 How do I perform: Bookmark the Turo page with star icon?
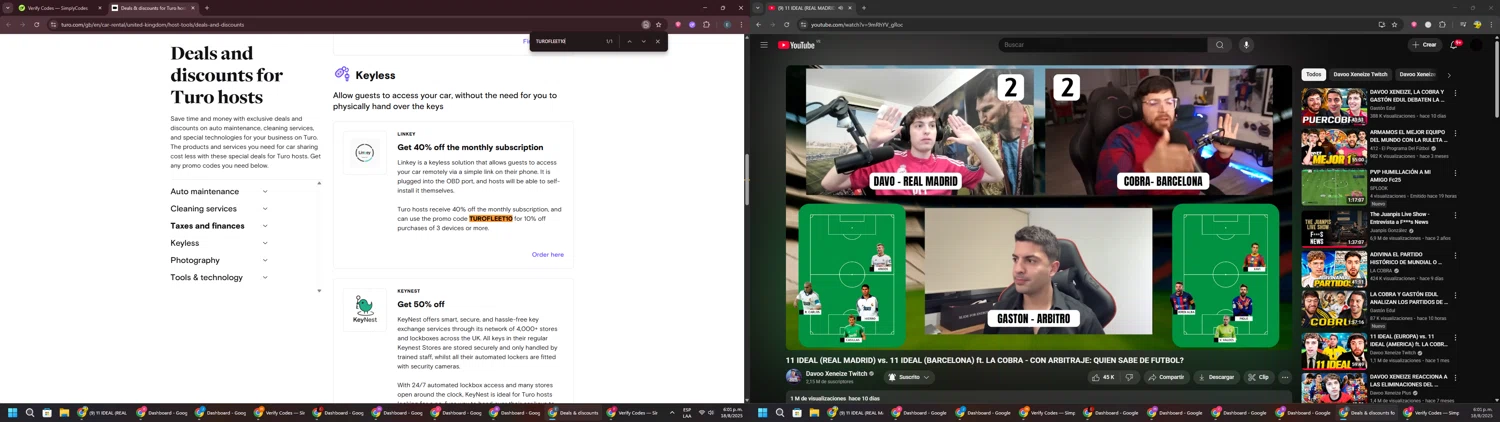pyautogui.click(x=658, y=24)
